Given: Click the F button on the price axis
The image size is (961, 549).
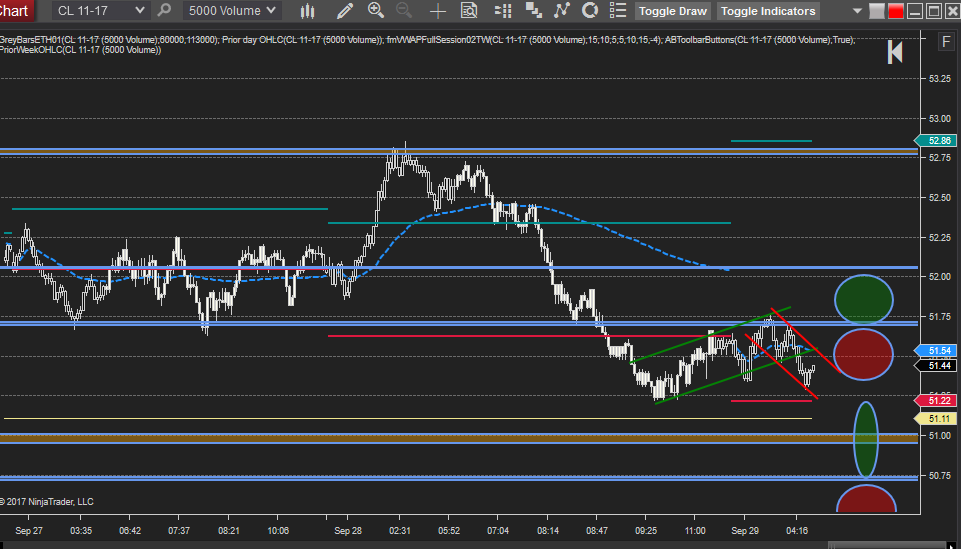Looking at the screenshot, I should pyautogui.click(x=946, y=42).
